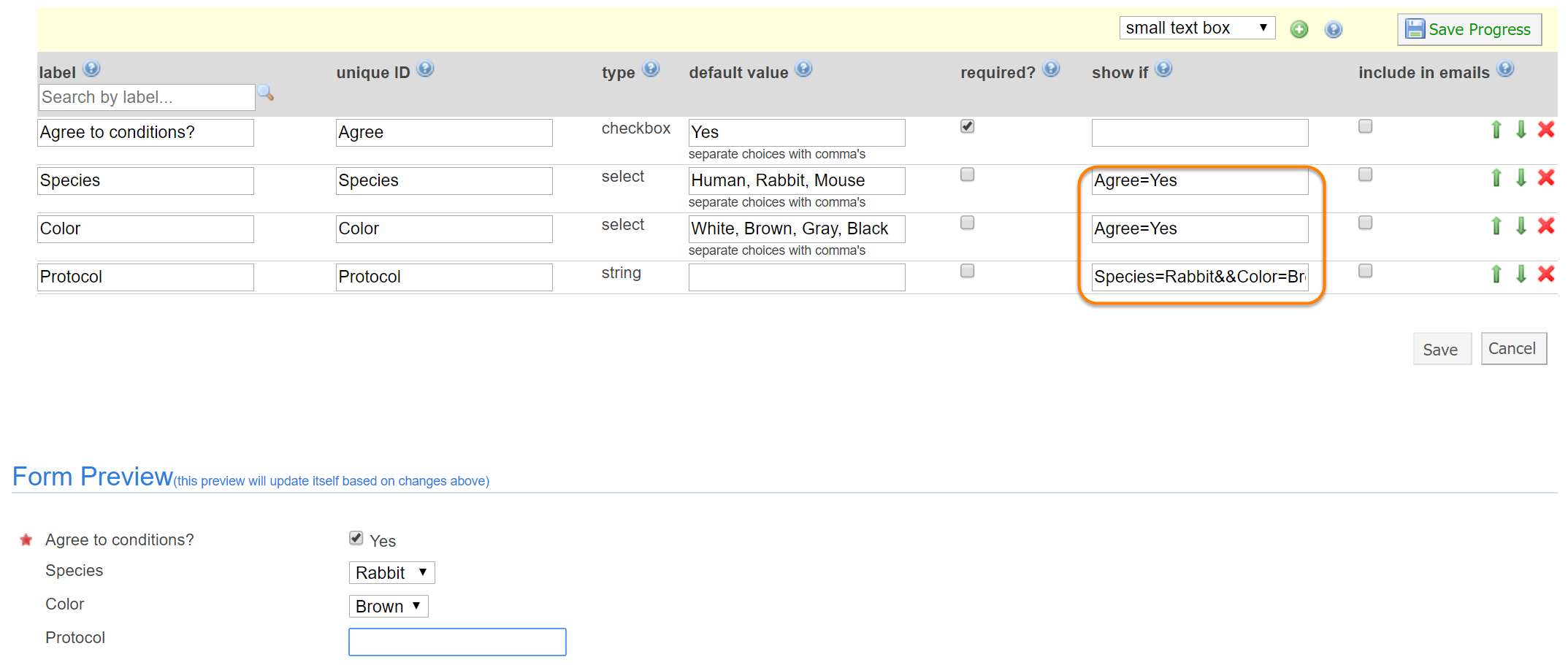Image resolution: width=1568 pixels, height=665 pixels.
Task: Open the Species dropdown showing Rabbit
Action: click(391, 573)
